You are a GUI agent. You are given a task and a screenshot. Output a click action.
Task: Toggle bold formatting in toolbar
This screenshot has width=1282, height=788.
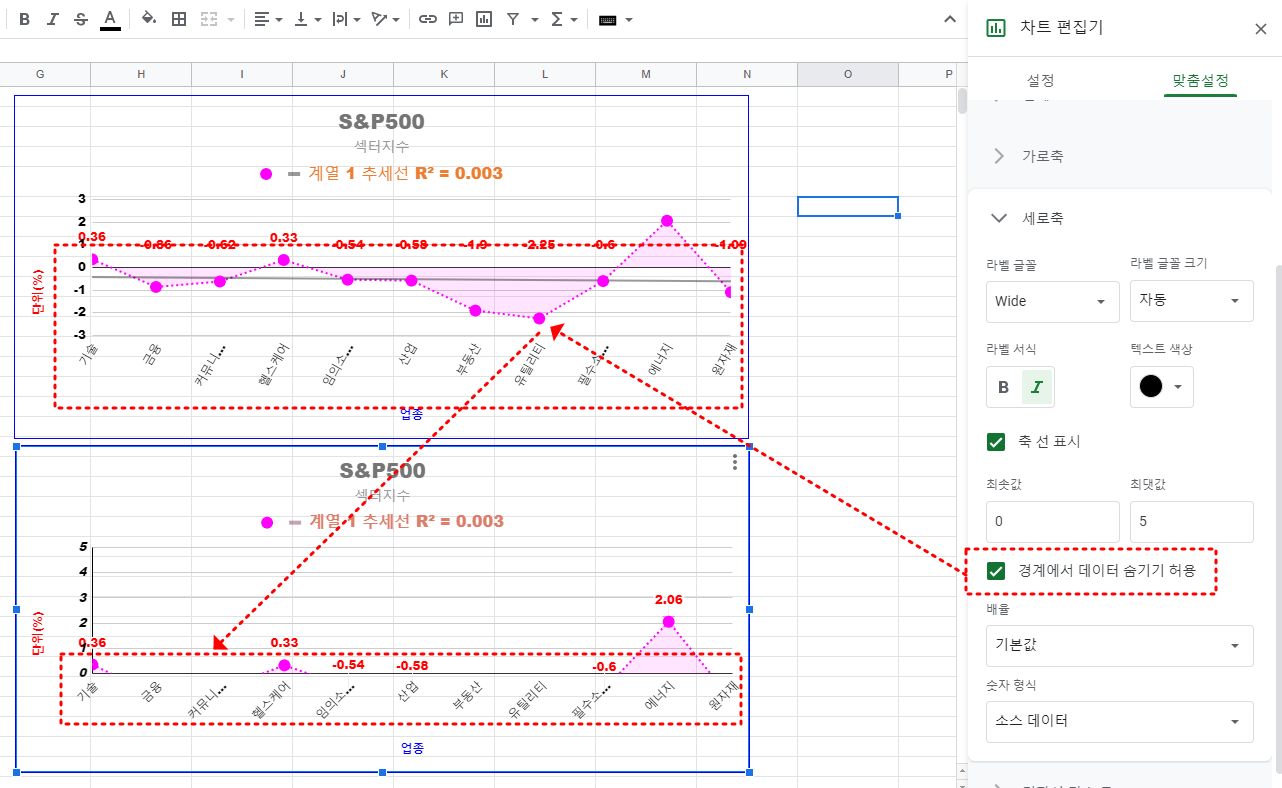point(25,19)
